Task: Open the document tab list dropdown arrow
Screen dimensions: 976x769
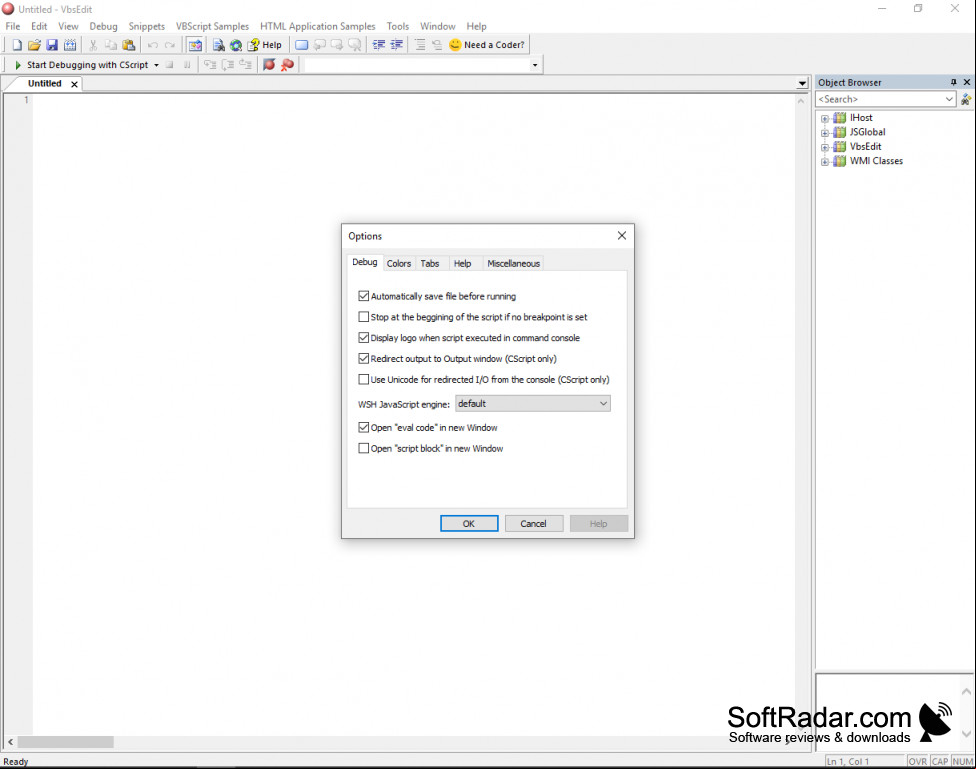Action: [802, 83]
